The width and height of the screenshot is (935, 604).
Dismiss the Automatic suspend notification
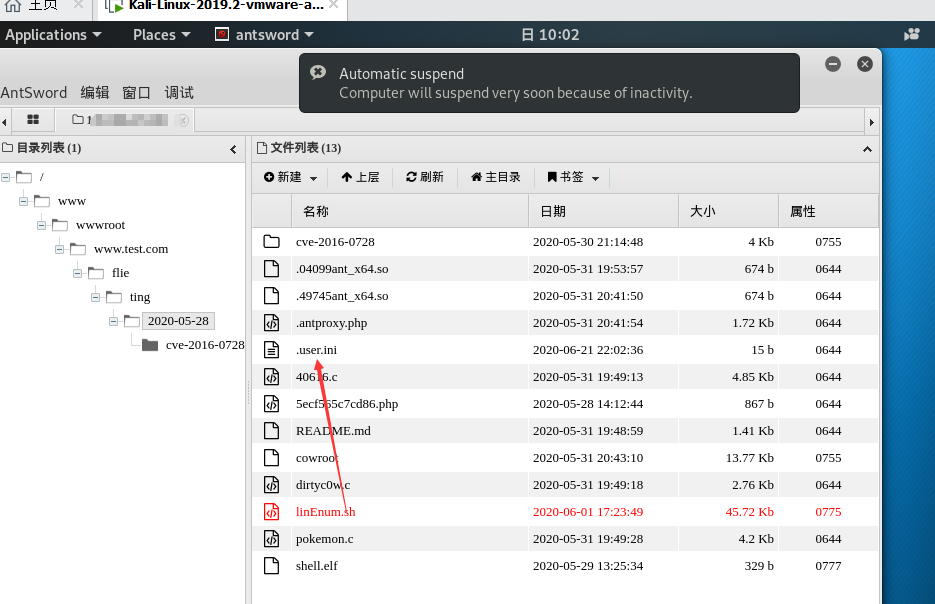pos(864,63)
